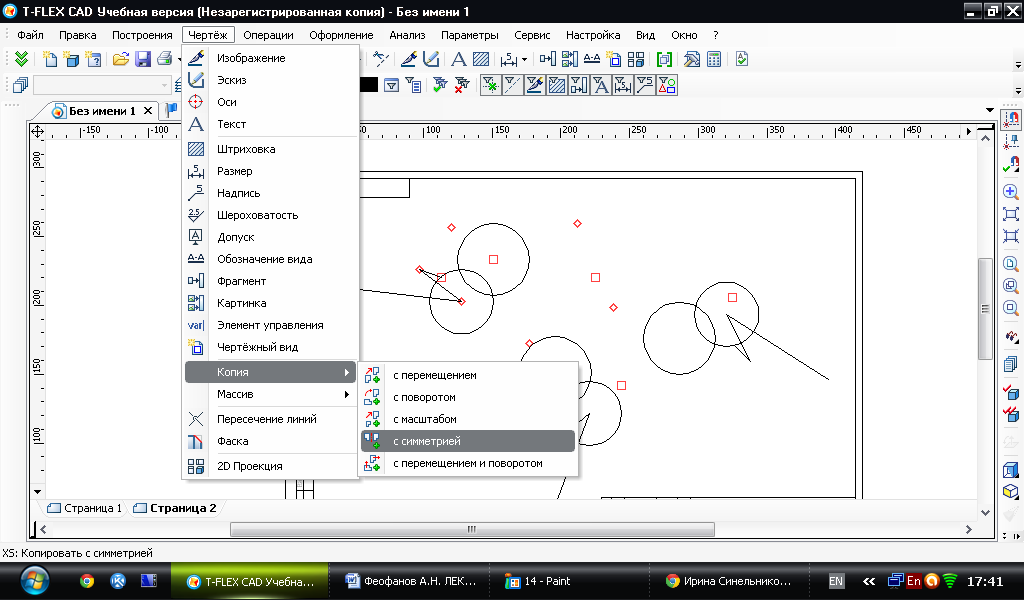Select copy с перемещением и поворотом
Viewport: 1024px width, 600px height.
tap(468, 463)
